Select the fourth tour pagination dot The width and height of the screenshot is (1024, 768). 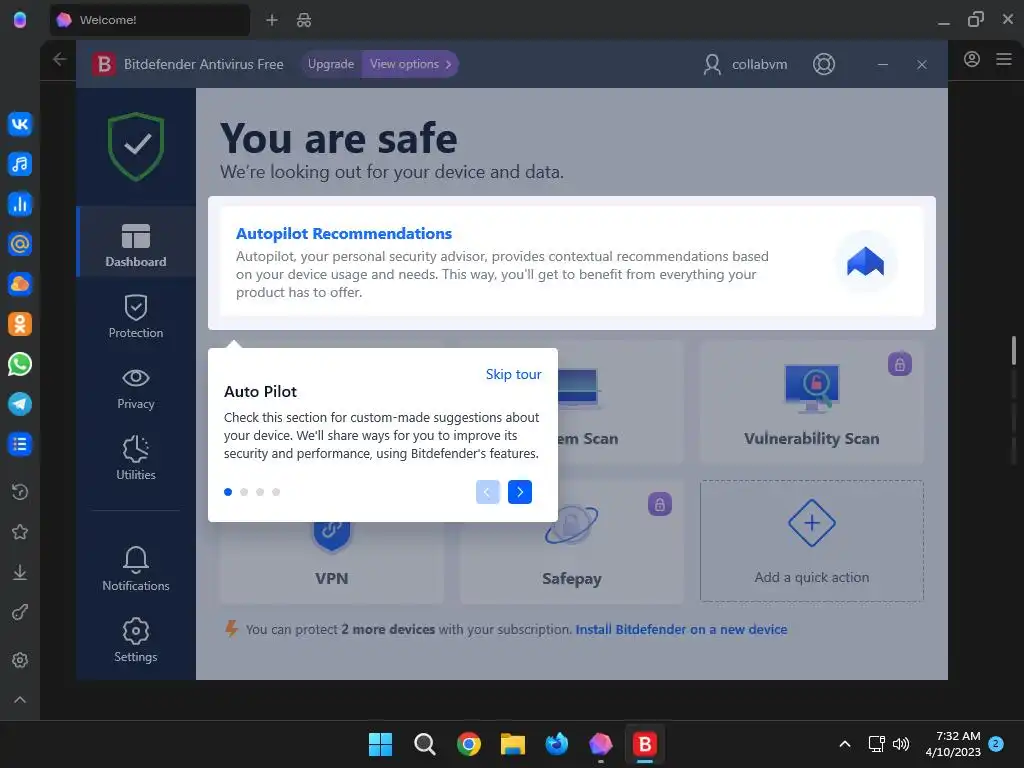[276, 492]
